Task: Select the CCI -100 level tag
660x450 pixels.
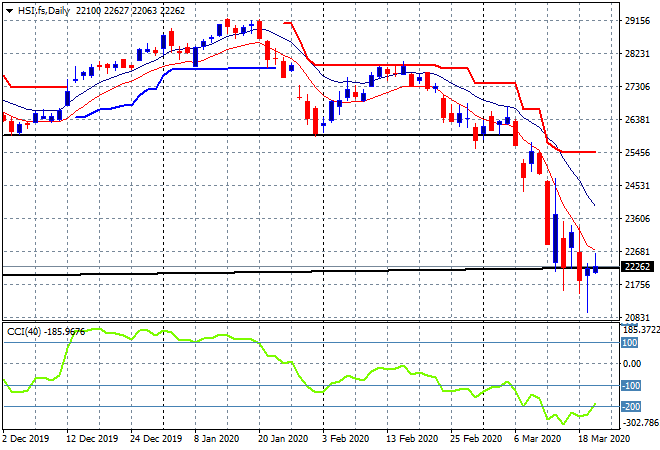Action: pos(631,386)
